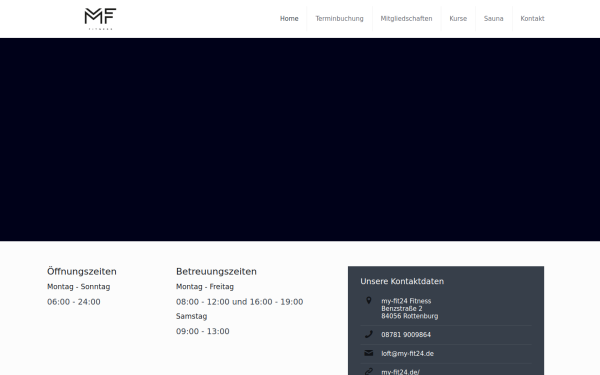This screenshot has height=375, width=600.
Task: Click Montag - Sonntag text
Action: 78,287
